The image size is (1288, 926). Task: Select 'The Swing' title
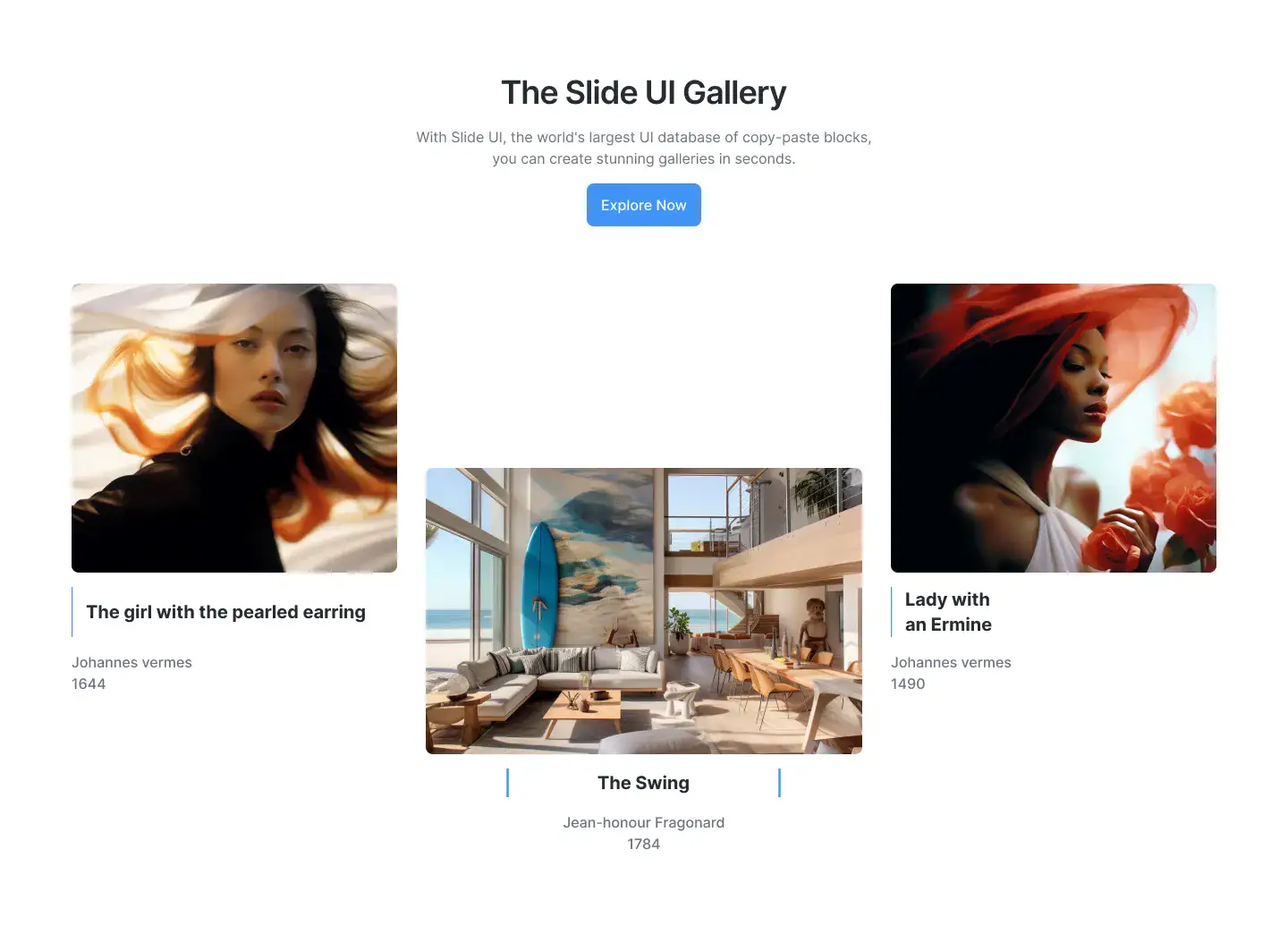644,783
